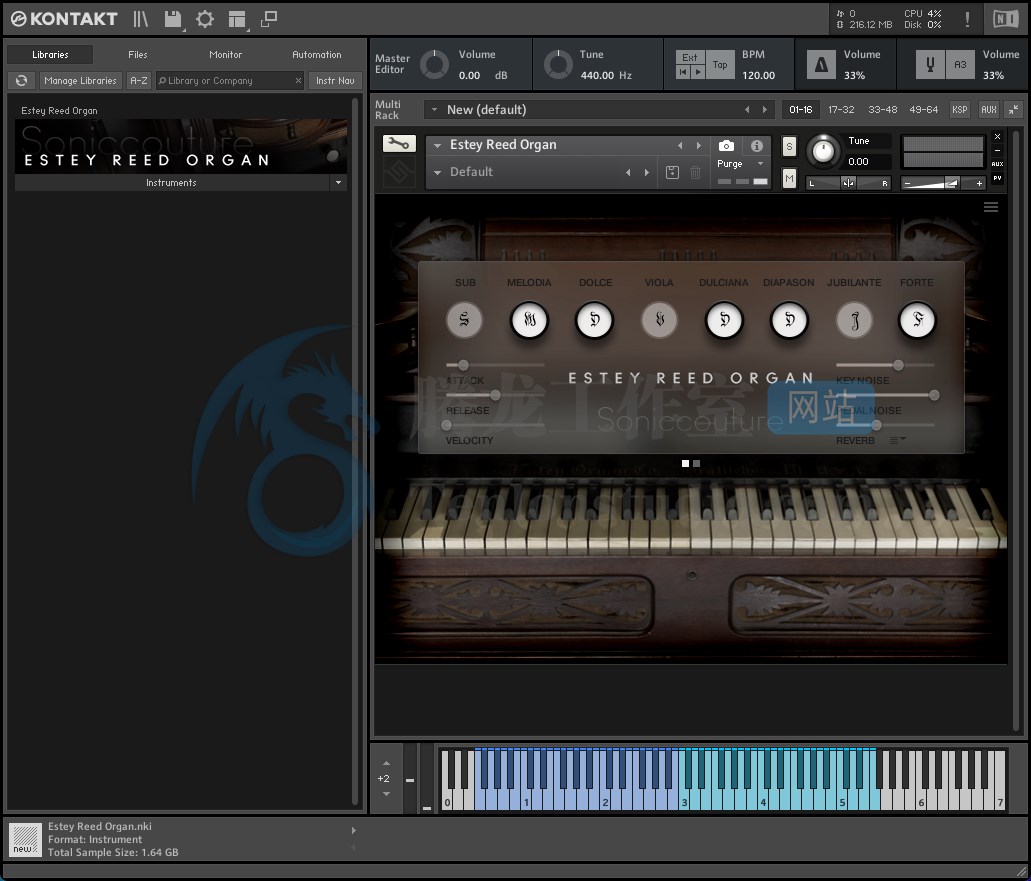1031x881 pixels.
Task: Open the save floppy disk menu
Action: [x=173, y=19]
